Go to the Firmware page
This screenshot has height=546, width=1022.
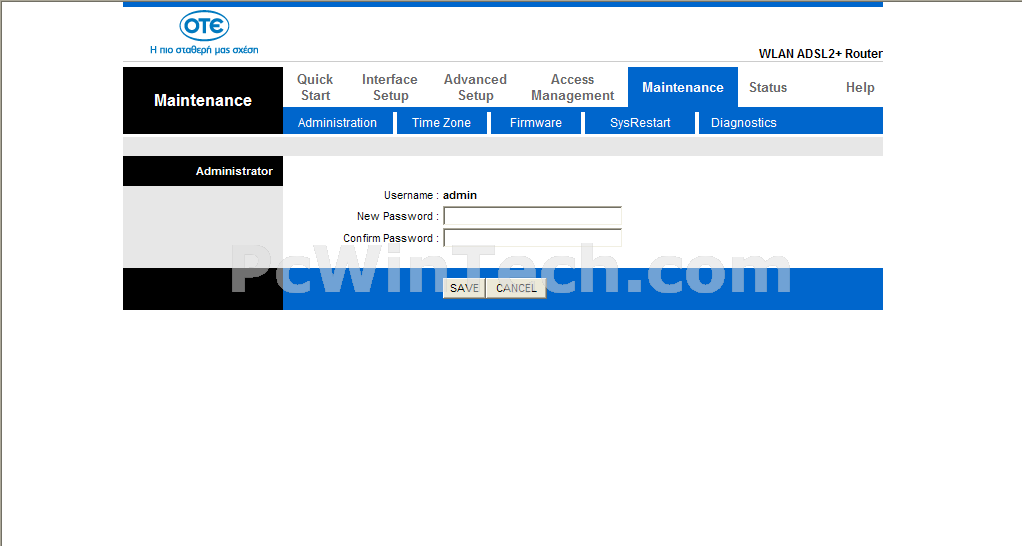(x=535, y=123)
